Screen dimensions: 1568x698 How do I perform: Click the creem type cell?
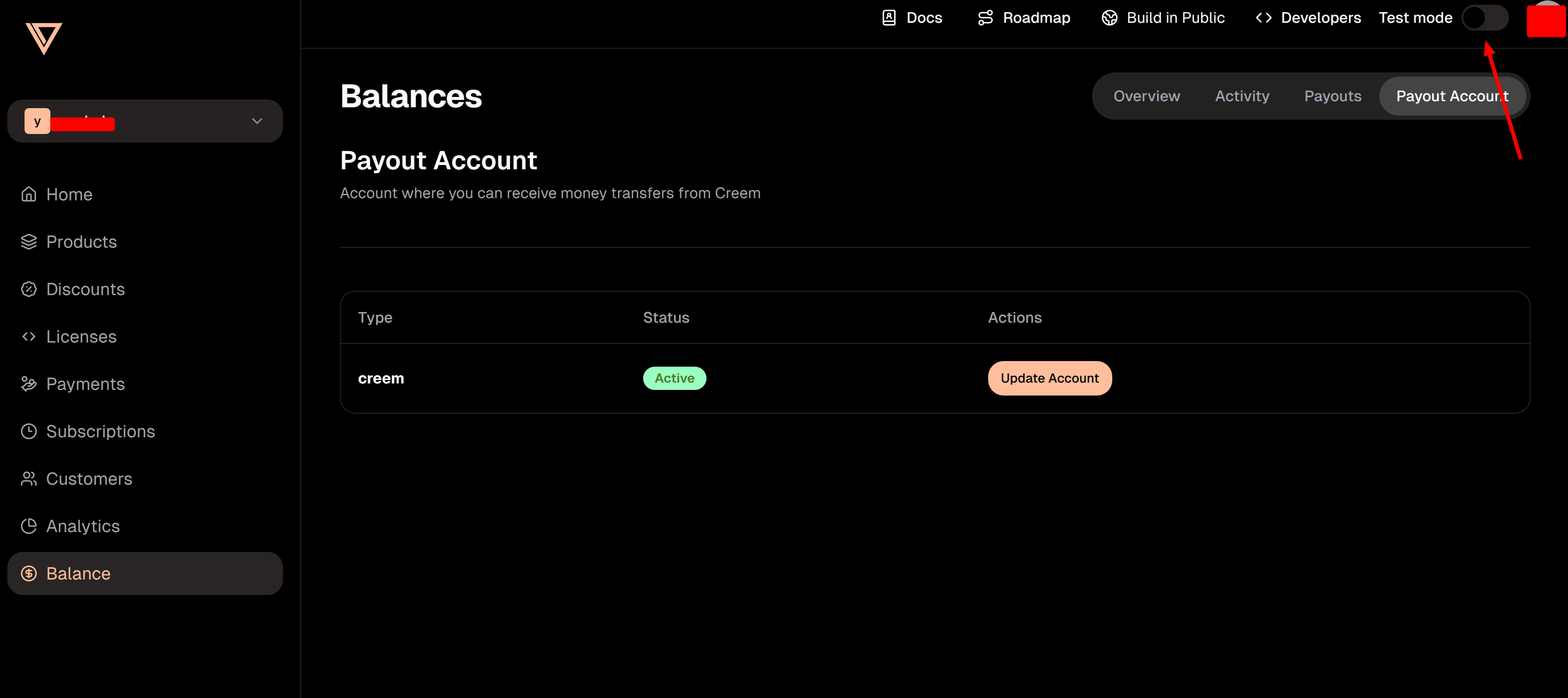(381, 378)
